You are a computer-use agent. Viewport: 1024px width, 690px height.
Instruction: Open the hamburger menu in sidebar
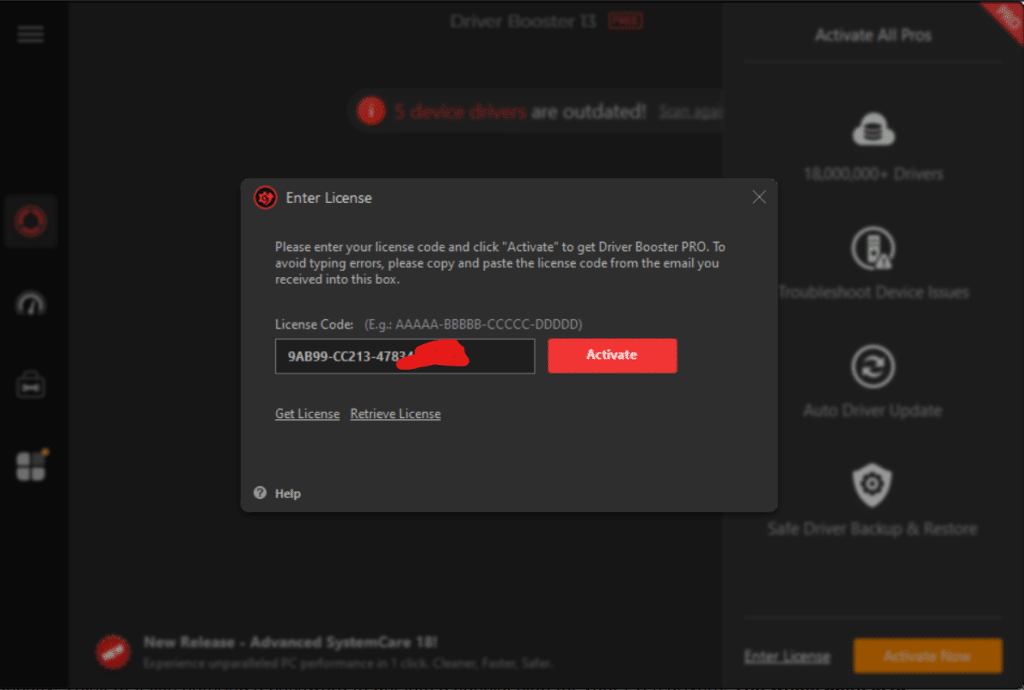31,34
